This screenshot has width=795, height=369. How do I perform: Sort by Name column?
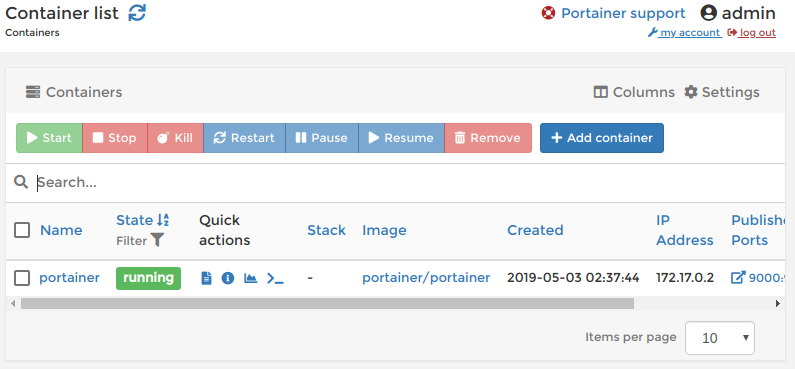point(61,230)
